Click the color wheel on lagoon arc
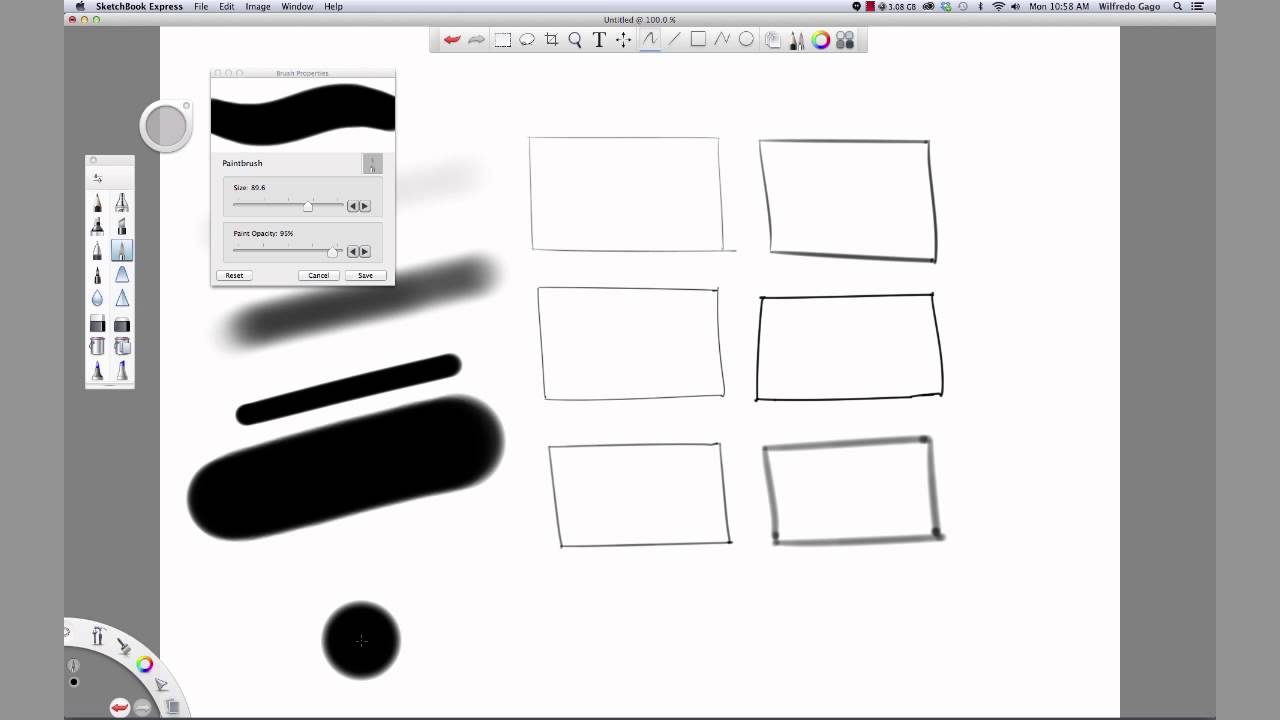This screenshot has height=720, width=1280. pyautogui.click(x=144, y=664)
